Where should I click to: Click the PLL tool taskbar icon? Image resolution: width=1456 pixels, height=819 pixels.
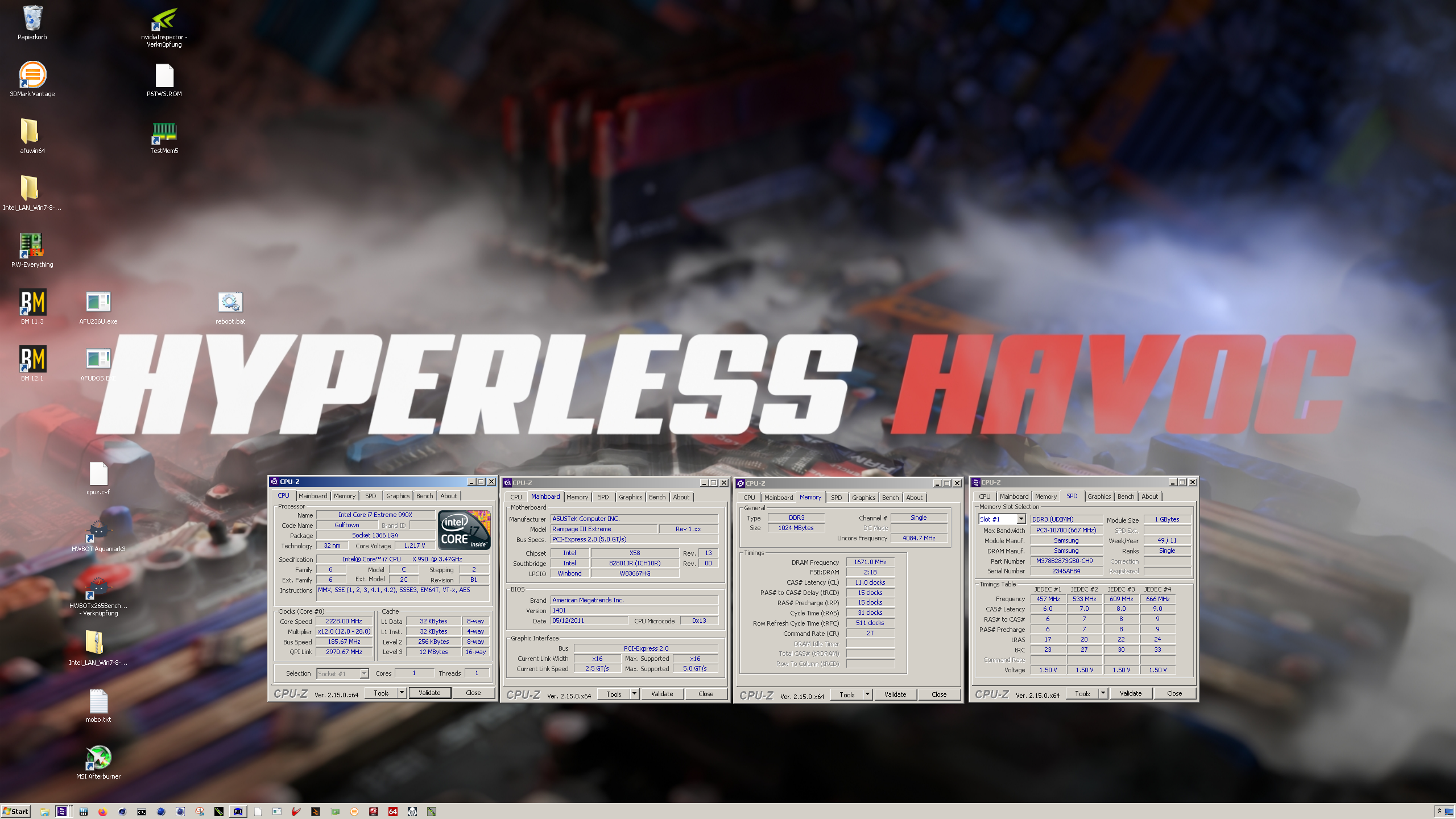tap(238, 812)
